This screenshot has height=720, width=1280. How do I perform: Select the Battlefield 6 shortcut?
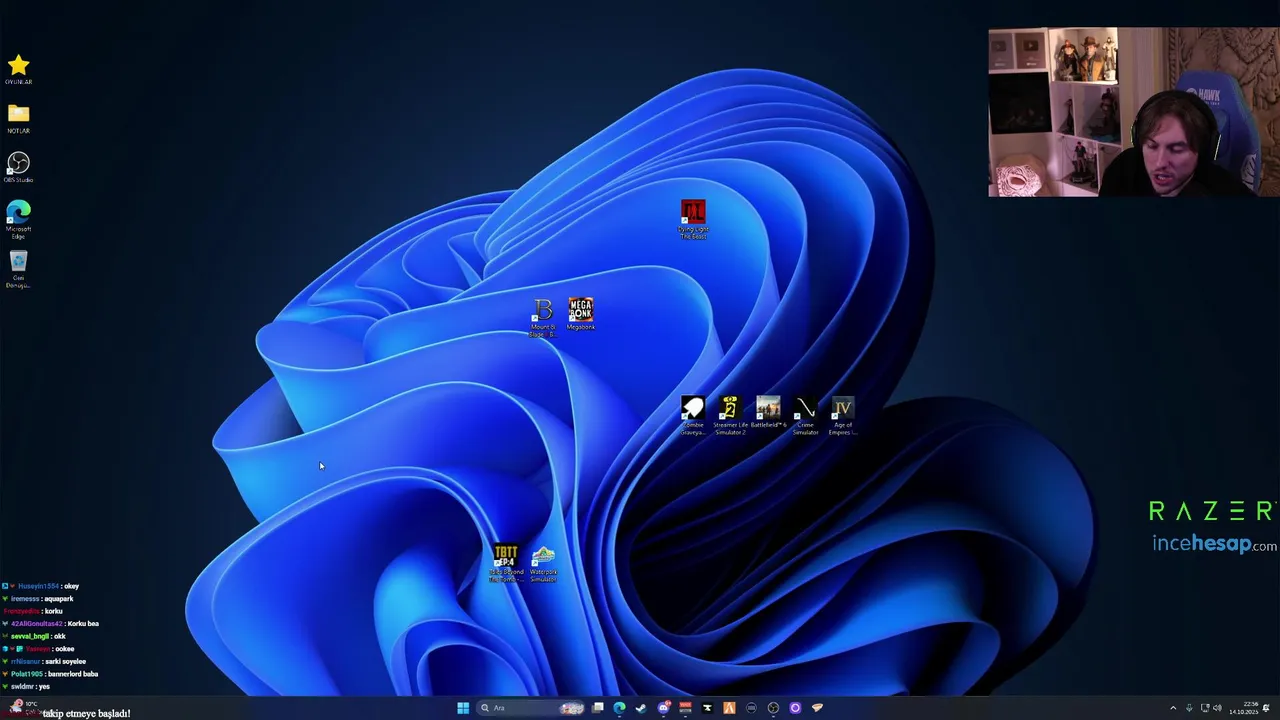768,412
